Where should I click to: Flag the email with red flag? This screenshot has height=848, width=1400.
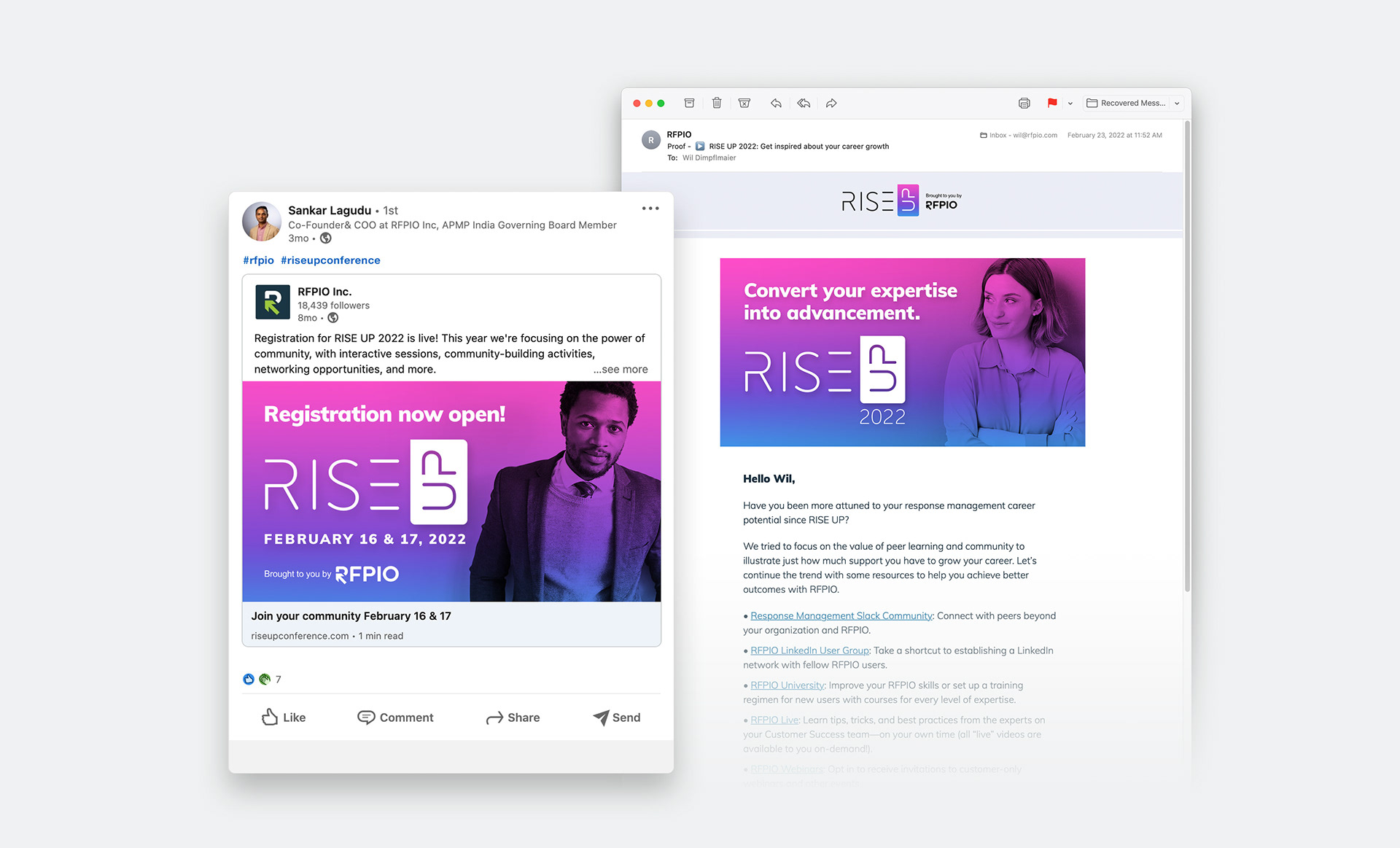[x=1052, y=103]
